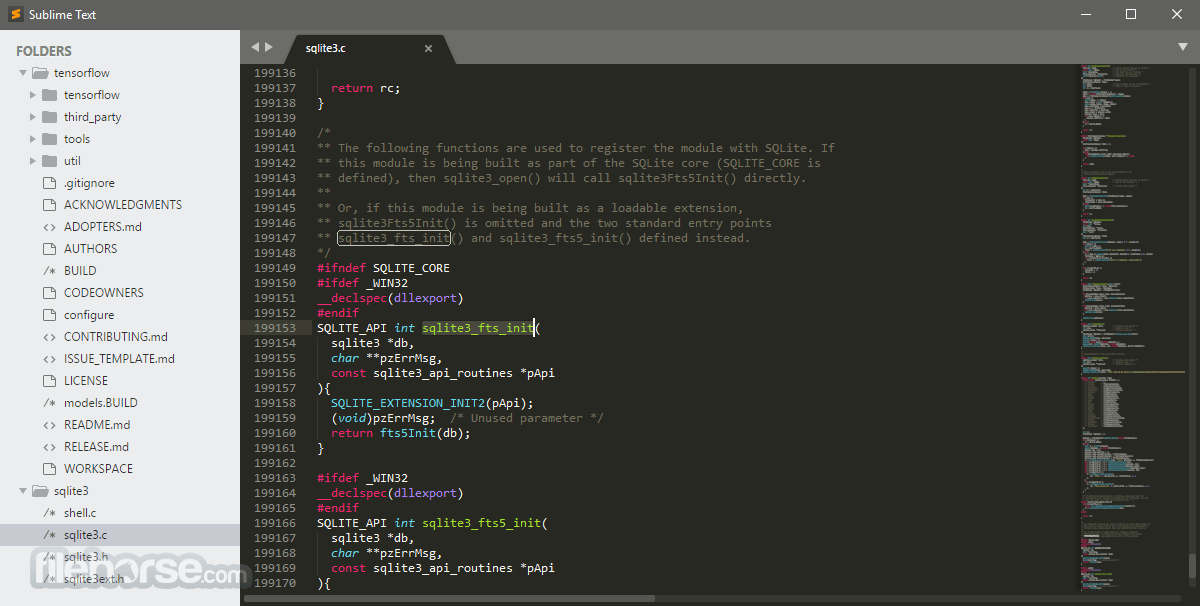Click the file icon next to configure
The image size is (1200, 606).
point(49,315)
